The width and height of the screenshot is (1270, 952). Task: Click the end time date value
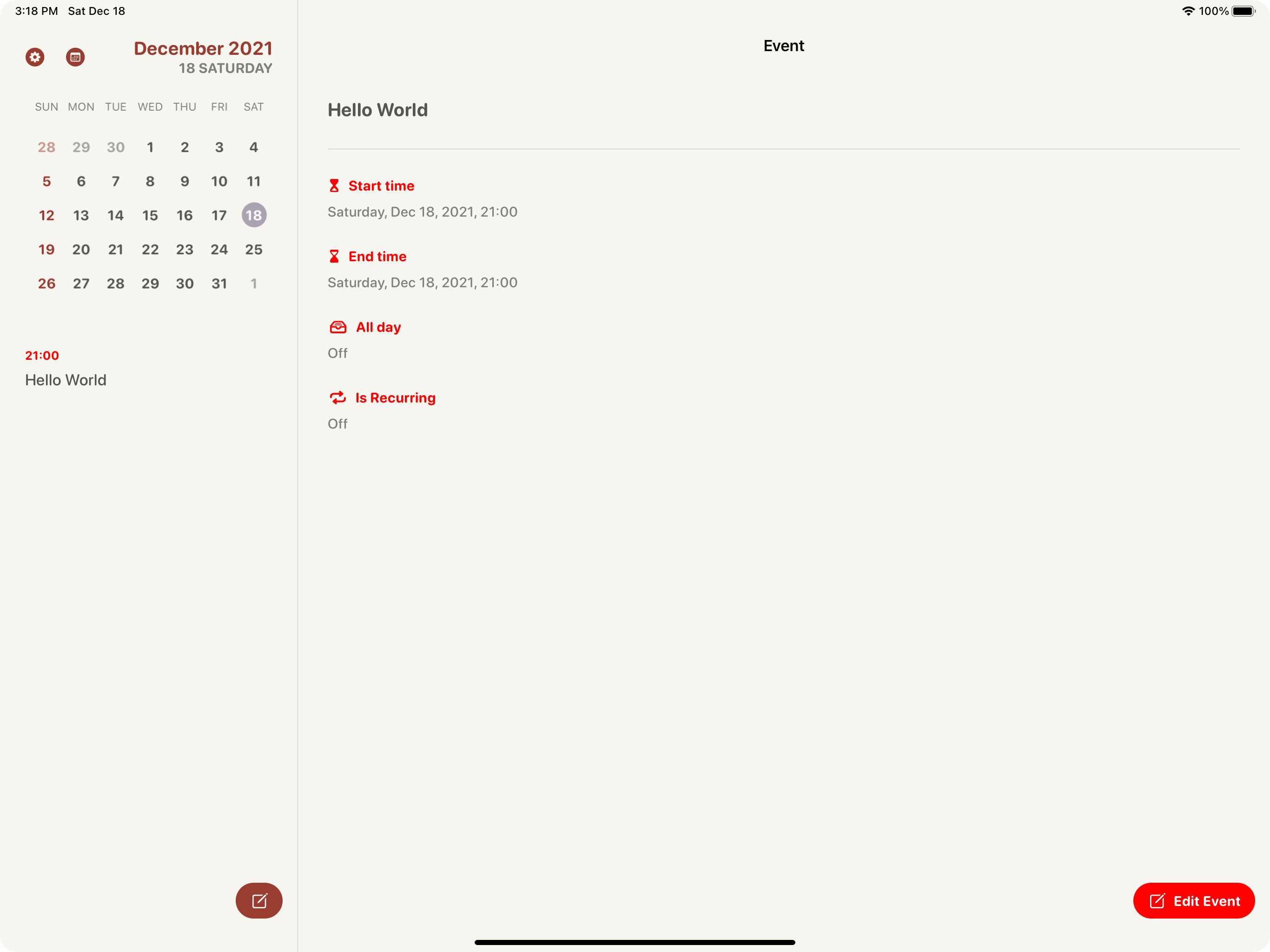coord(422,283)
